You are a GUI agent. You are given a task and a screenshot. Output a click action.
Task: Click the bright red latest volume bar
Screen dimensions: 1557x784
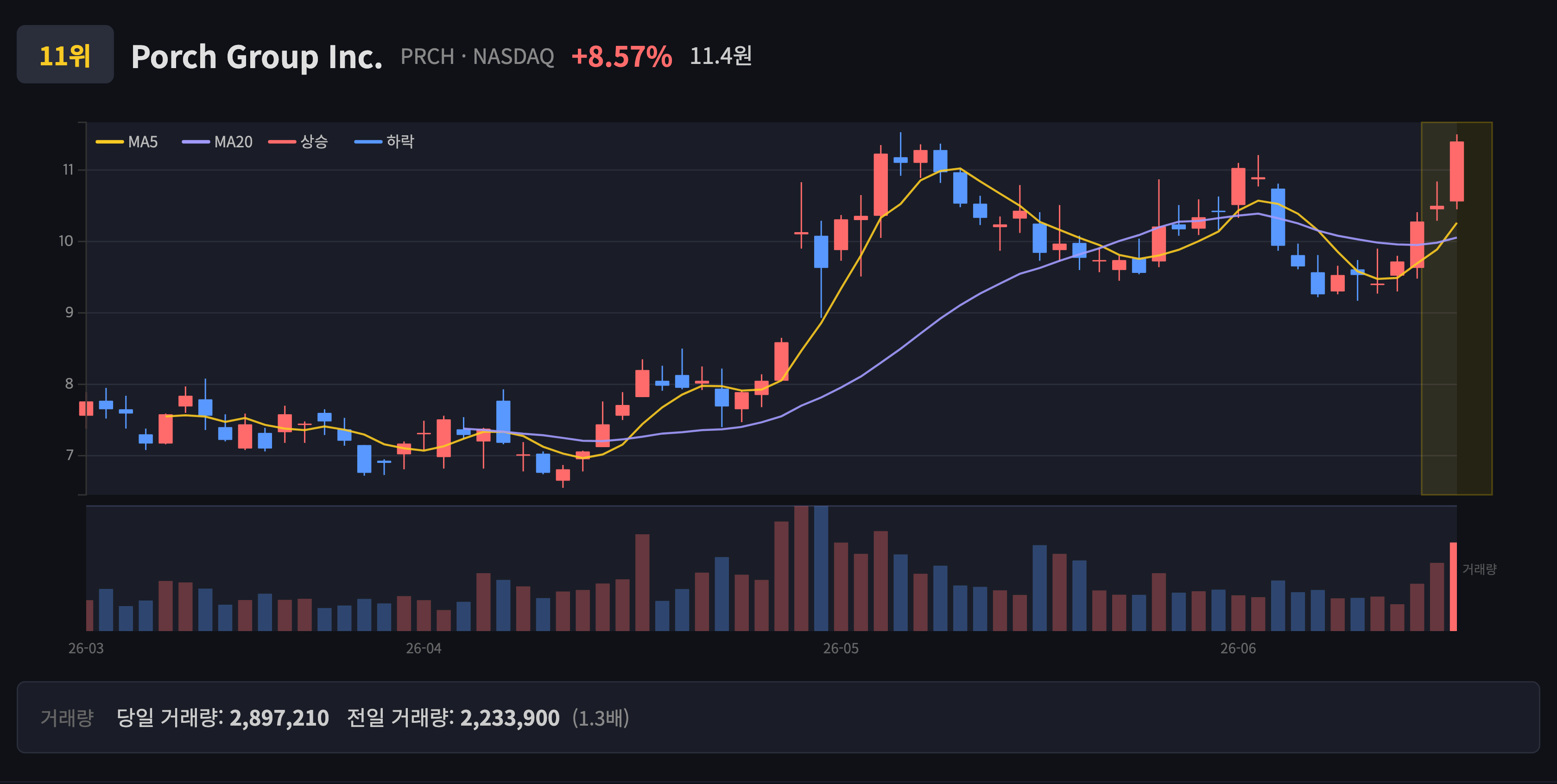tap(1453, 587)
